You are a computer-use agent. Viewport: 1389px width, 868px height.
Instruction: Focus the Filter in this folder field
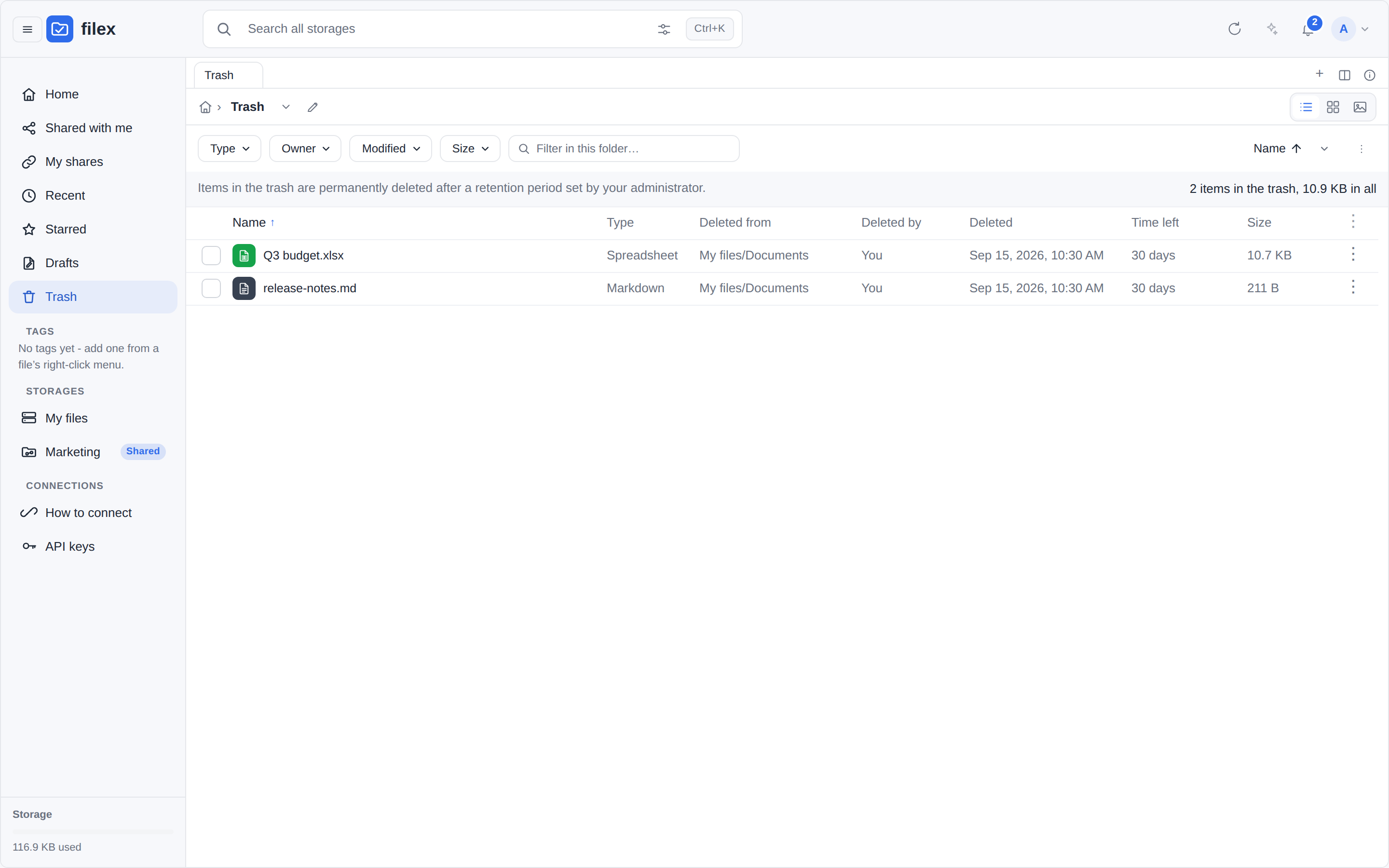click(624, 149)
